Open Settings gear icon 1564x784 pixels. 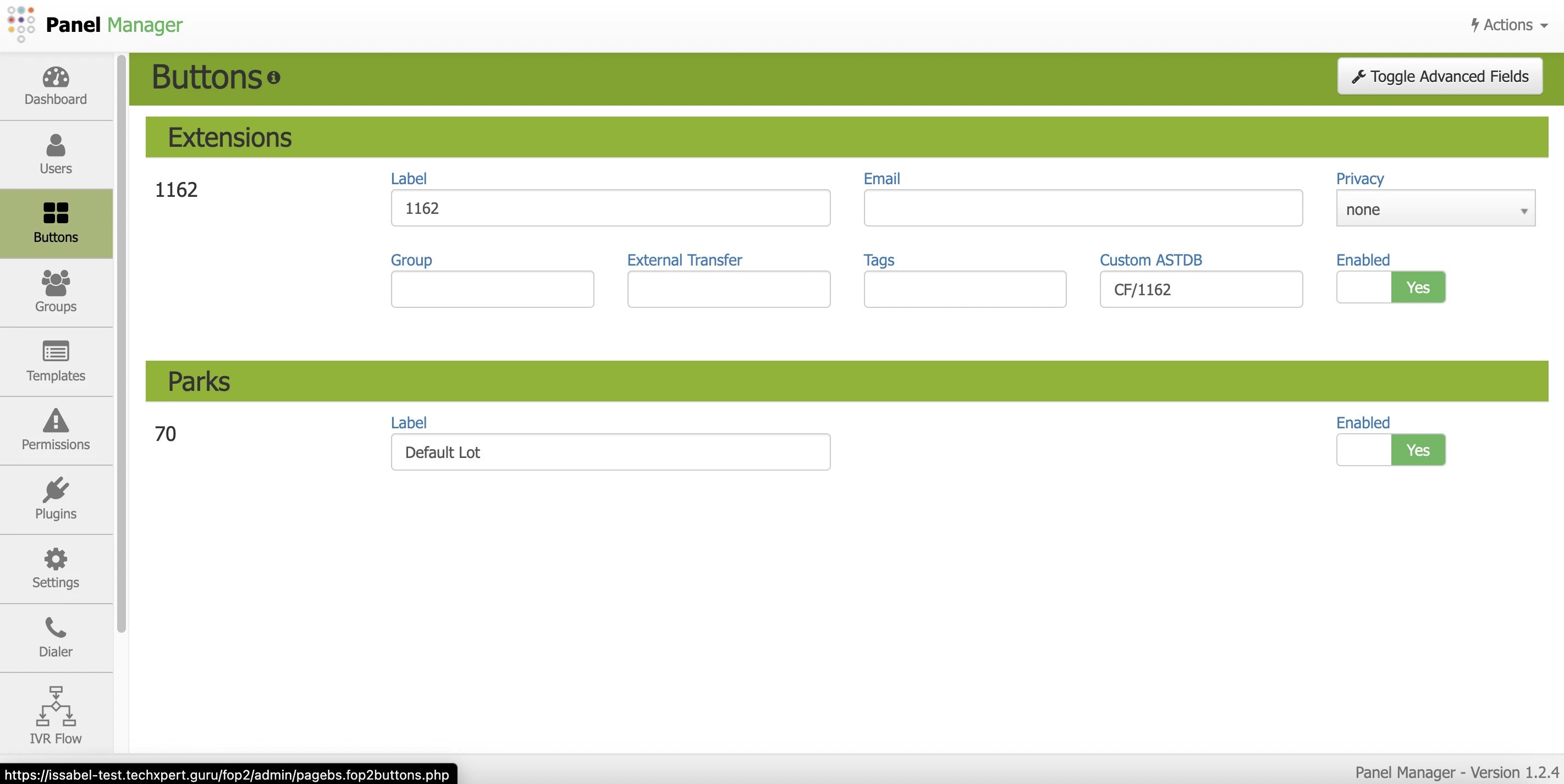click(x=55, y=558)
